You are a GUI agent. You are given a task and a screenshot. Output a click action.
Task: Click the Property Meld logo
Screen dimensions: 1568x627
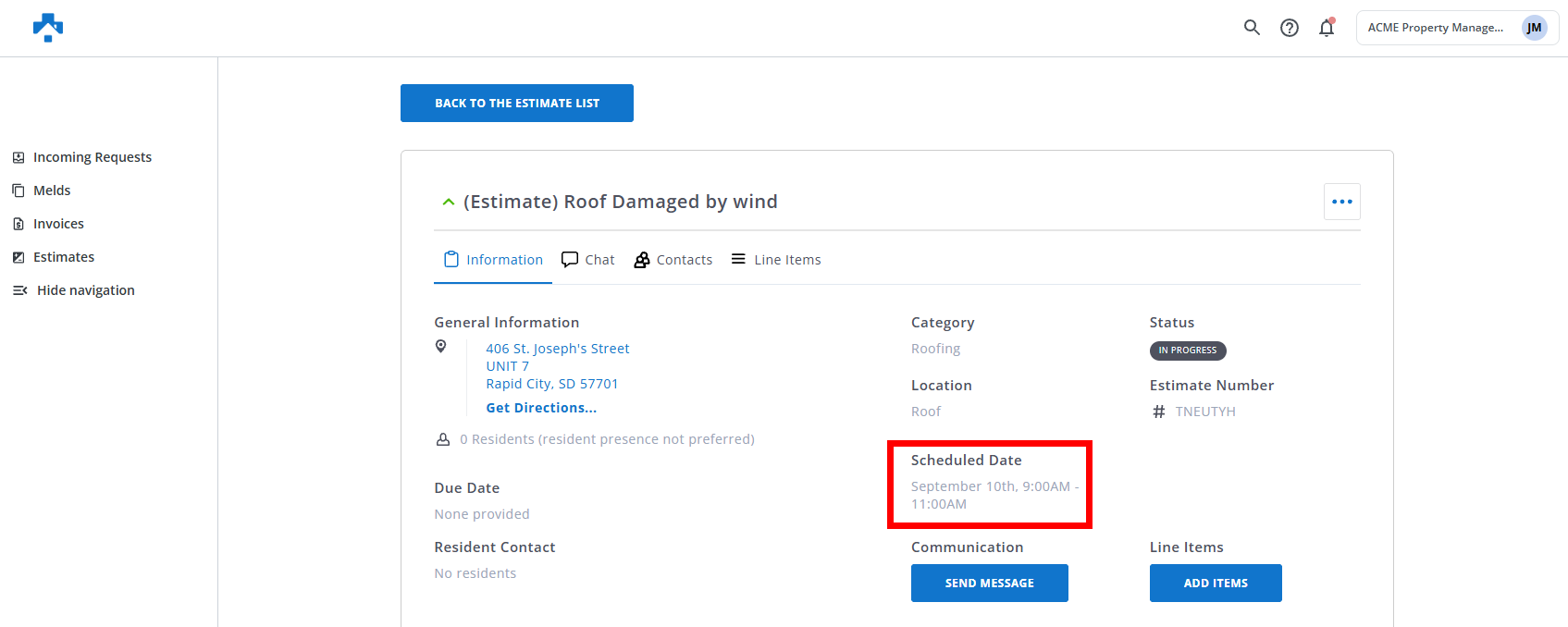click(48, 28)
